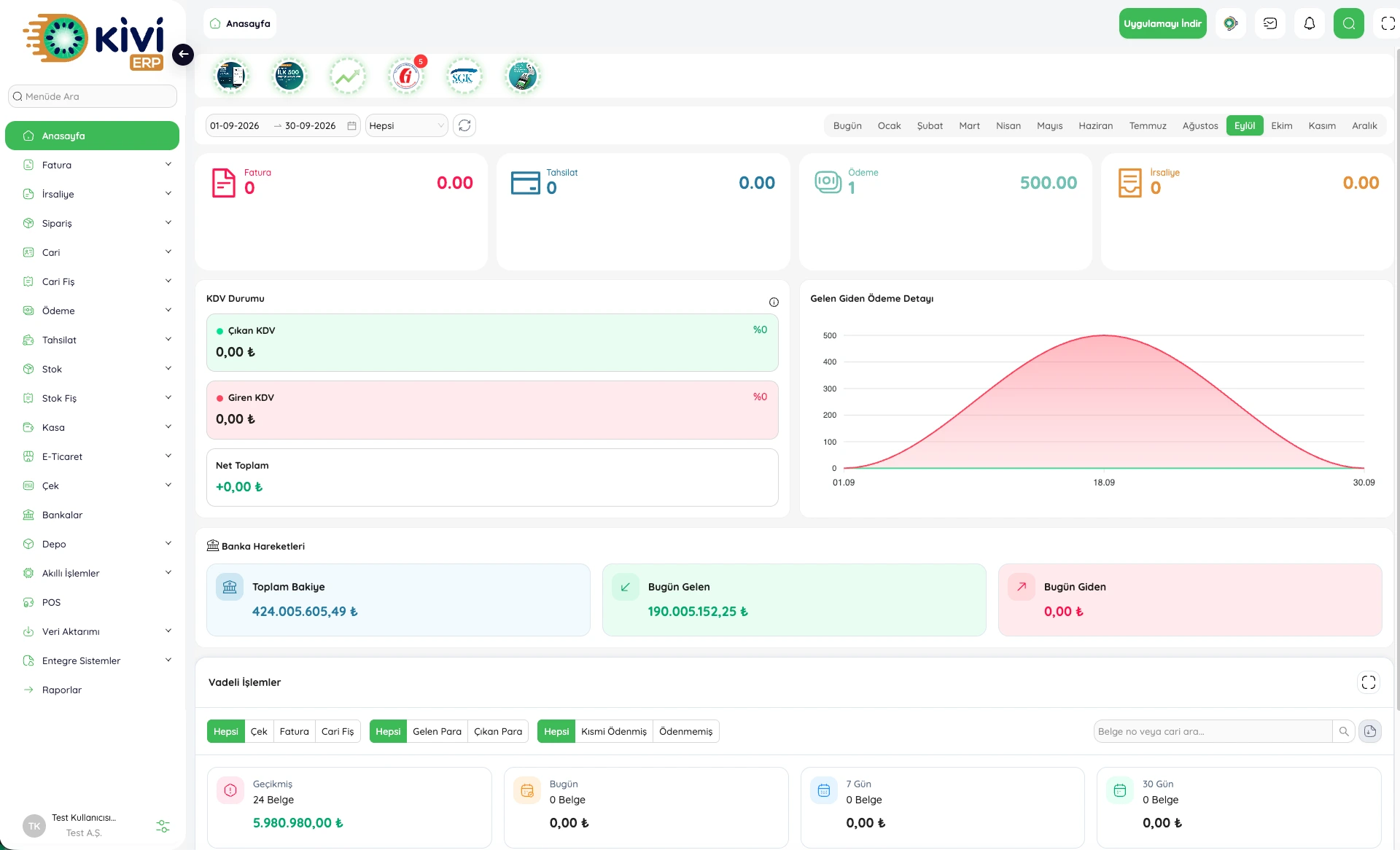Click the export icon beside the search field
Viewport: 1400px width, 850px height.
(1370, 731)
